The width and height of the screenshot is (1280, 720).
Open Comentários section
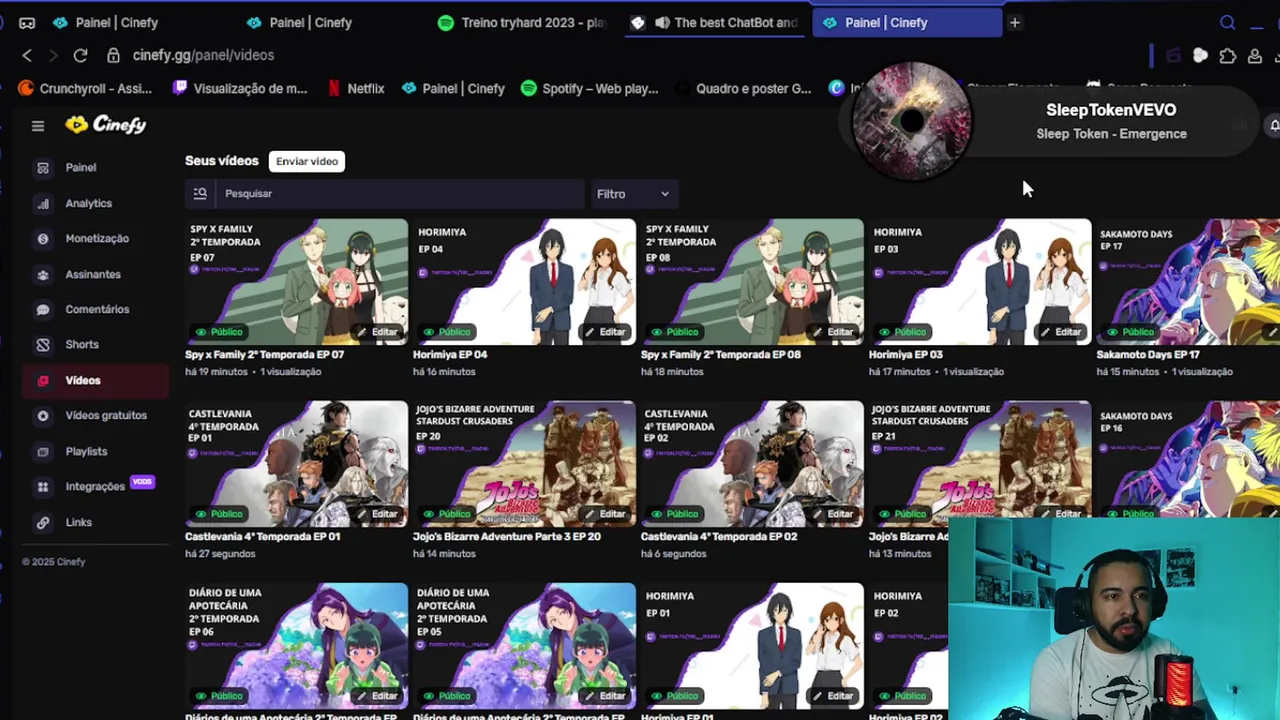(97, 309)
